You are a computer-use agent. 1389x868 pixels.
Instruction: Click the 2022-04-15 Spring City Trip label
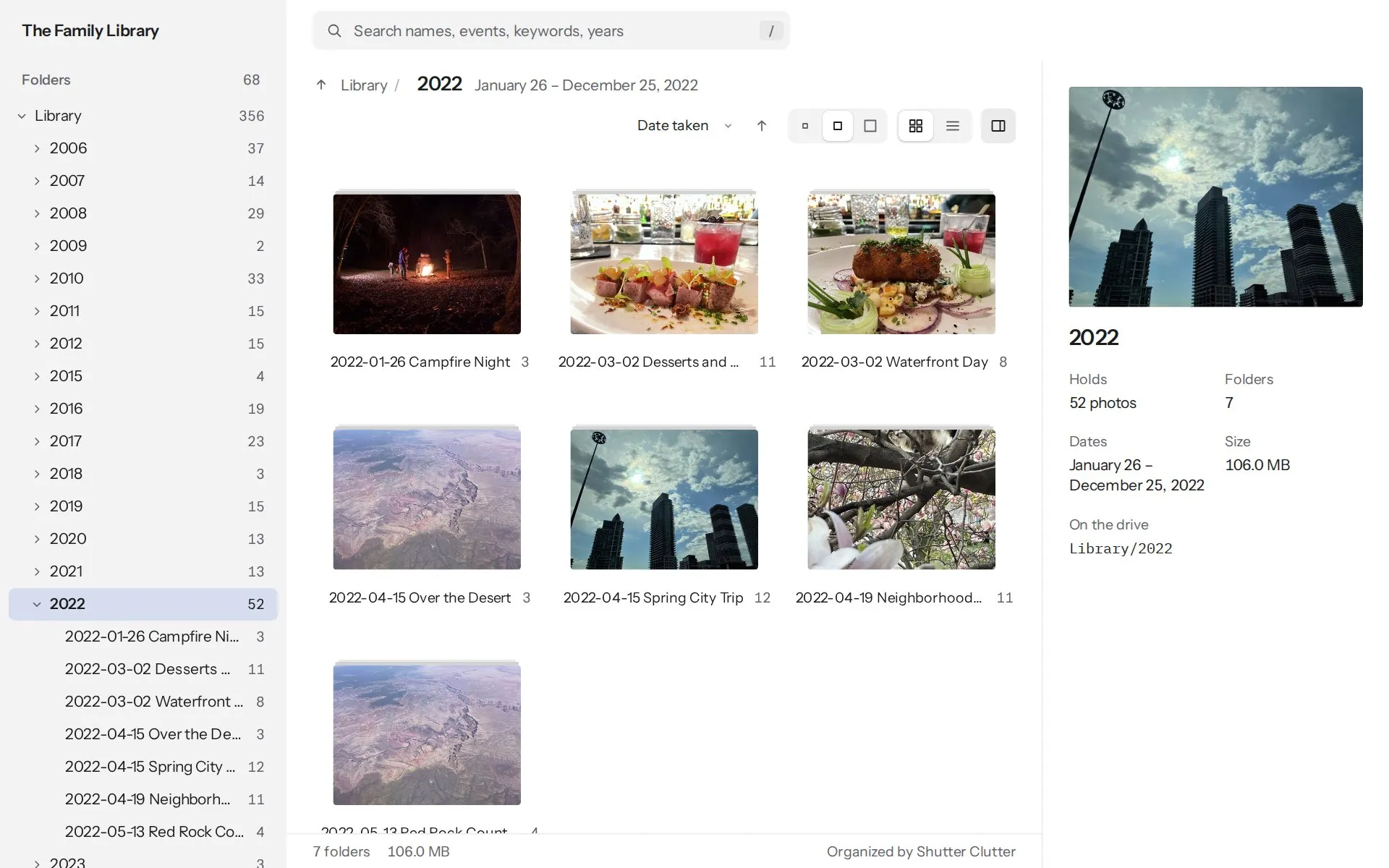[x=653, y=597]
